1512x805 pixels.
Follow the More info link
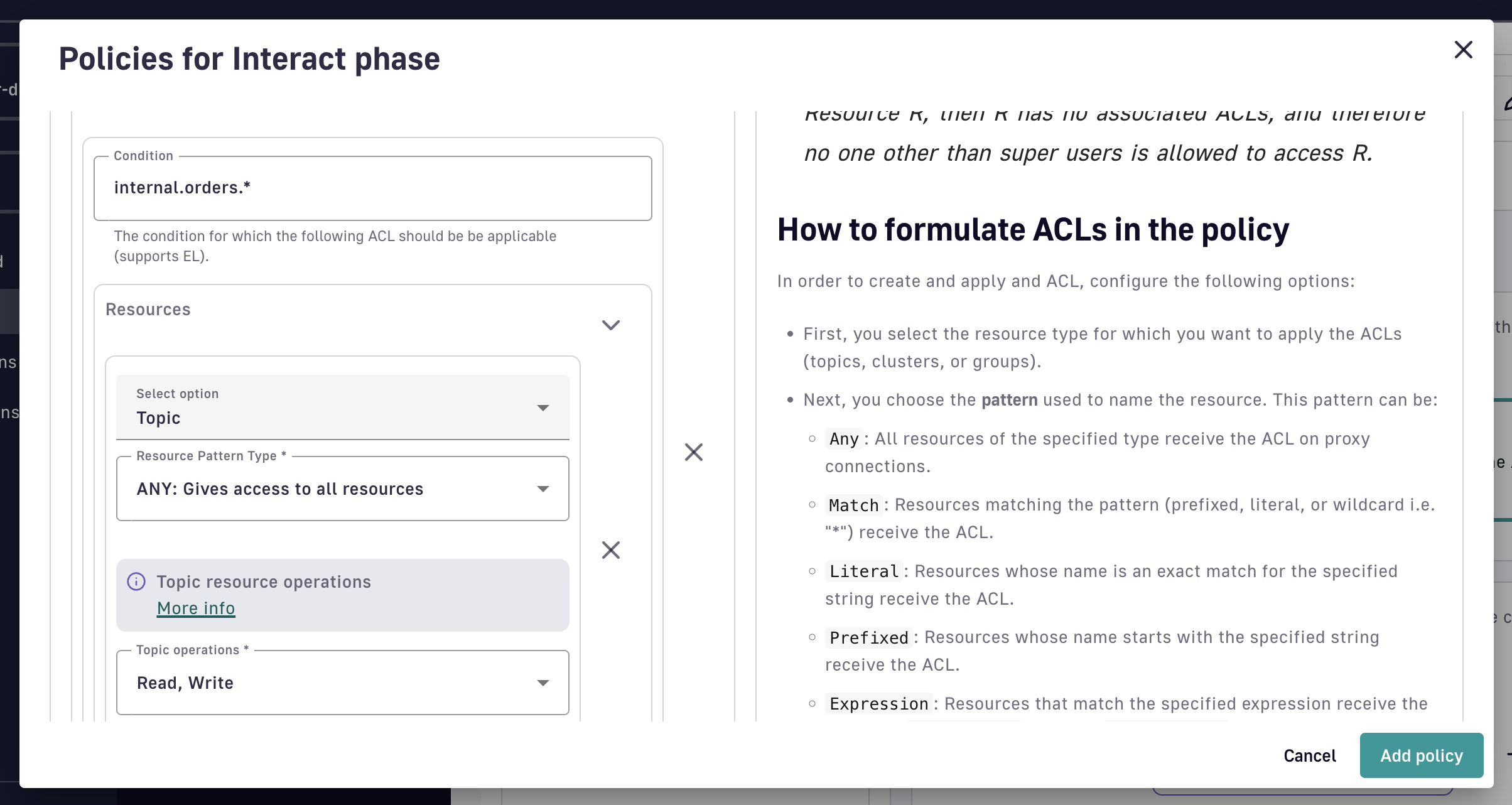(196, 608)
